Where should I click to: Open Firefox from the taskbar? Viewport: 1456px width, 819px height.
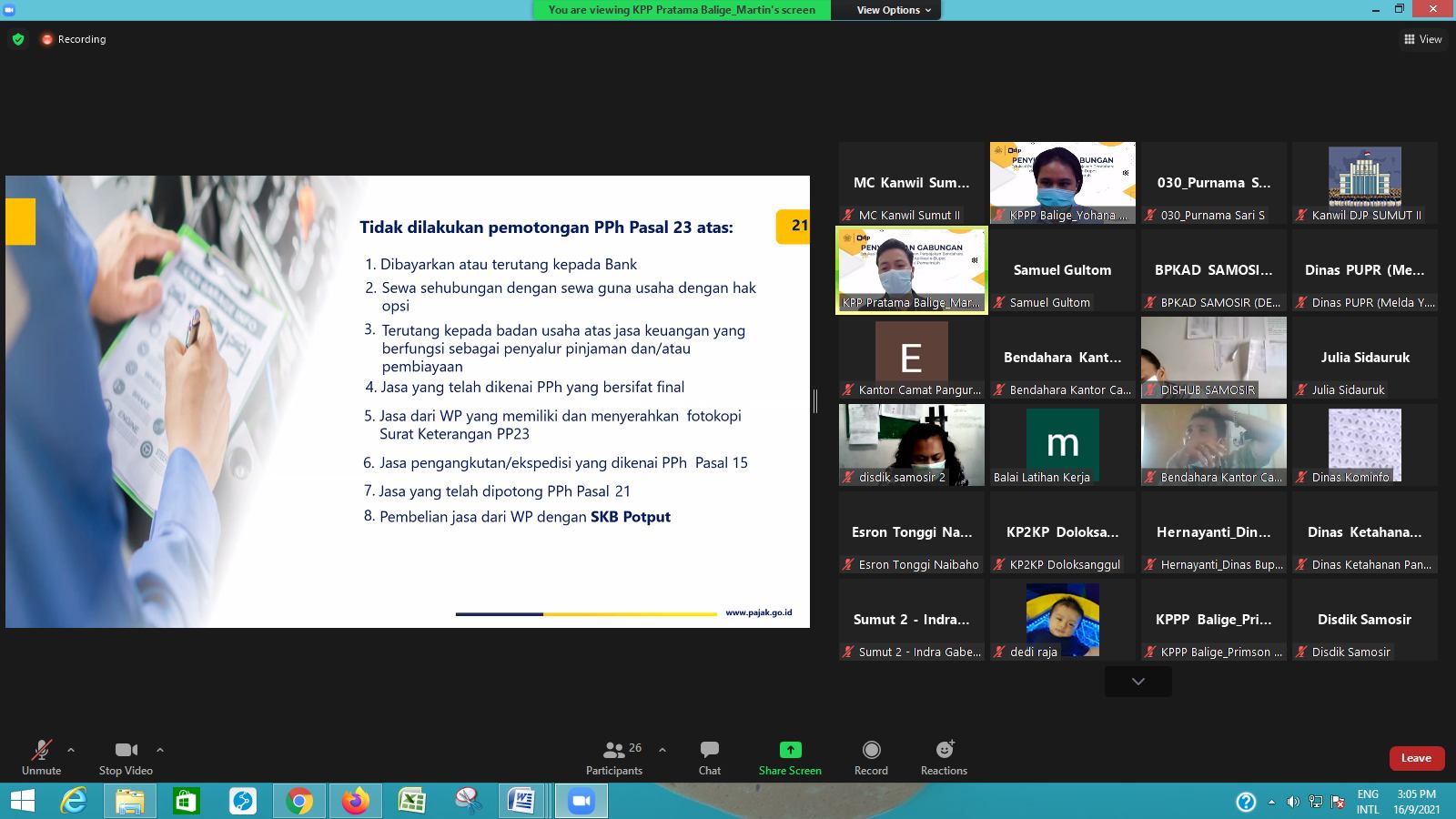[x=355, y=801]
